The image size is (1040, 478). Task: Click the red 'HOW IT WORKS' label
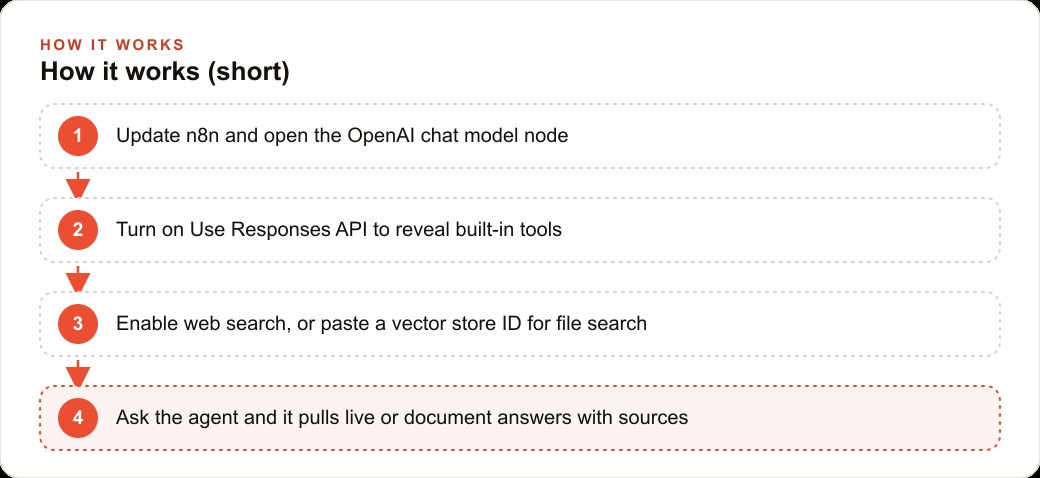112,45
